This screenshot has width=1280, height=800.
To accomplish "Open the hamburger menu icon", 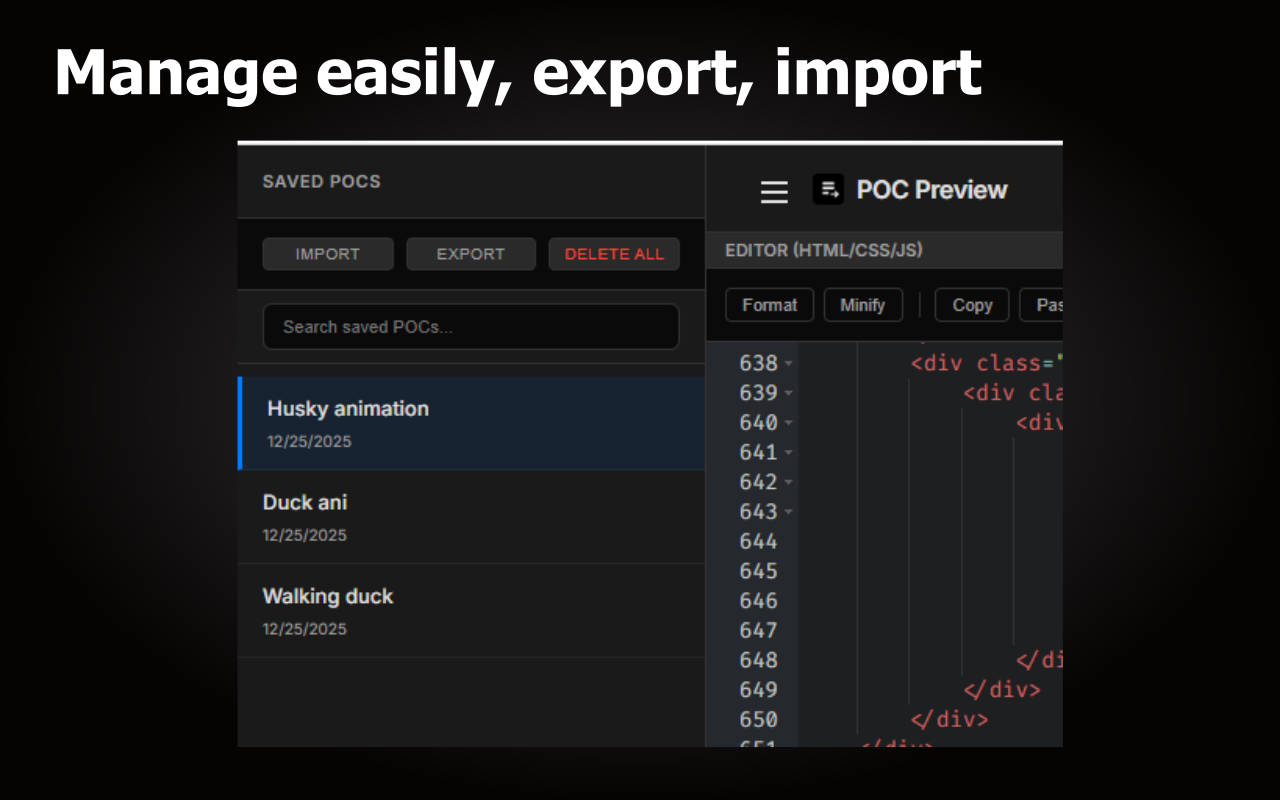I will (x=774, y=192).
